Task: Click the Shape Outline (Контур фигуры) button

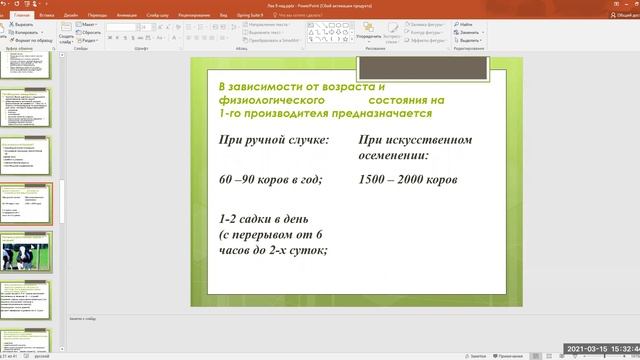Action: (x=423, y=32)
